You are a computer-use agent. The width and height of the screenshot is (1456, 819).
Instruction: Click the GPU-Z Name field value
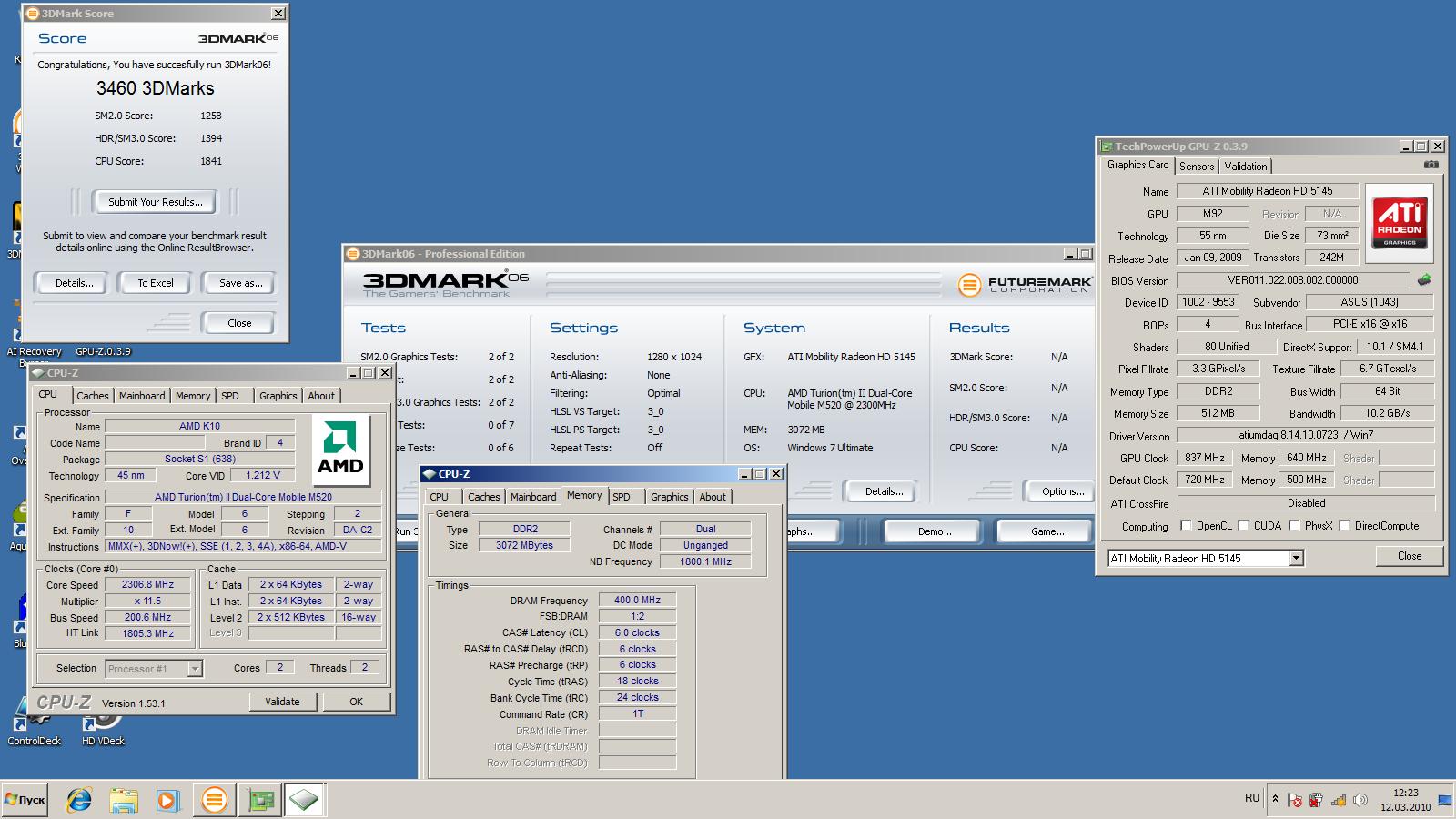click(1267, 191)
